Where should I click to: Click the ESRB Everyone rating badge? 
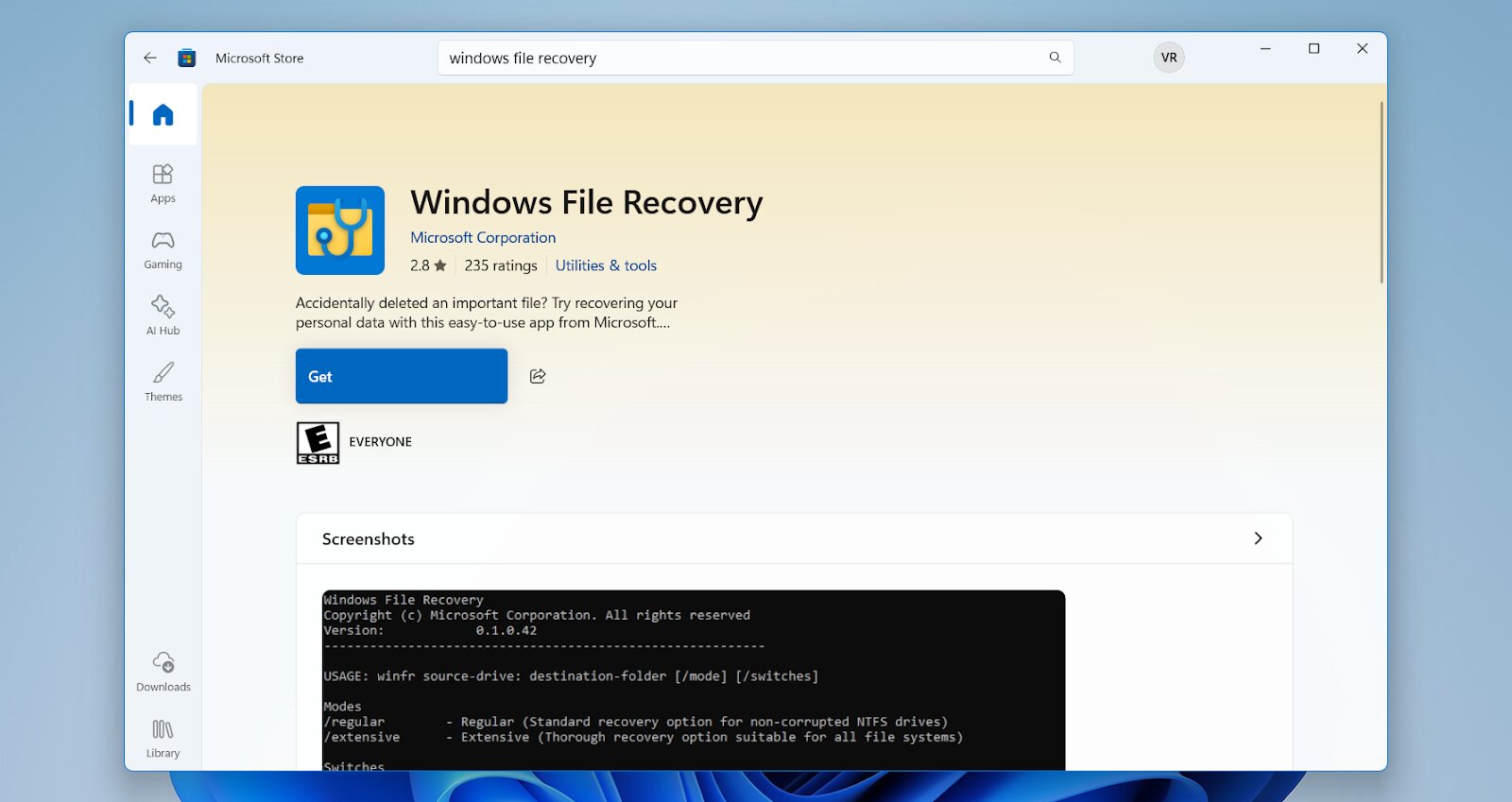(x=318, y=442)
